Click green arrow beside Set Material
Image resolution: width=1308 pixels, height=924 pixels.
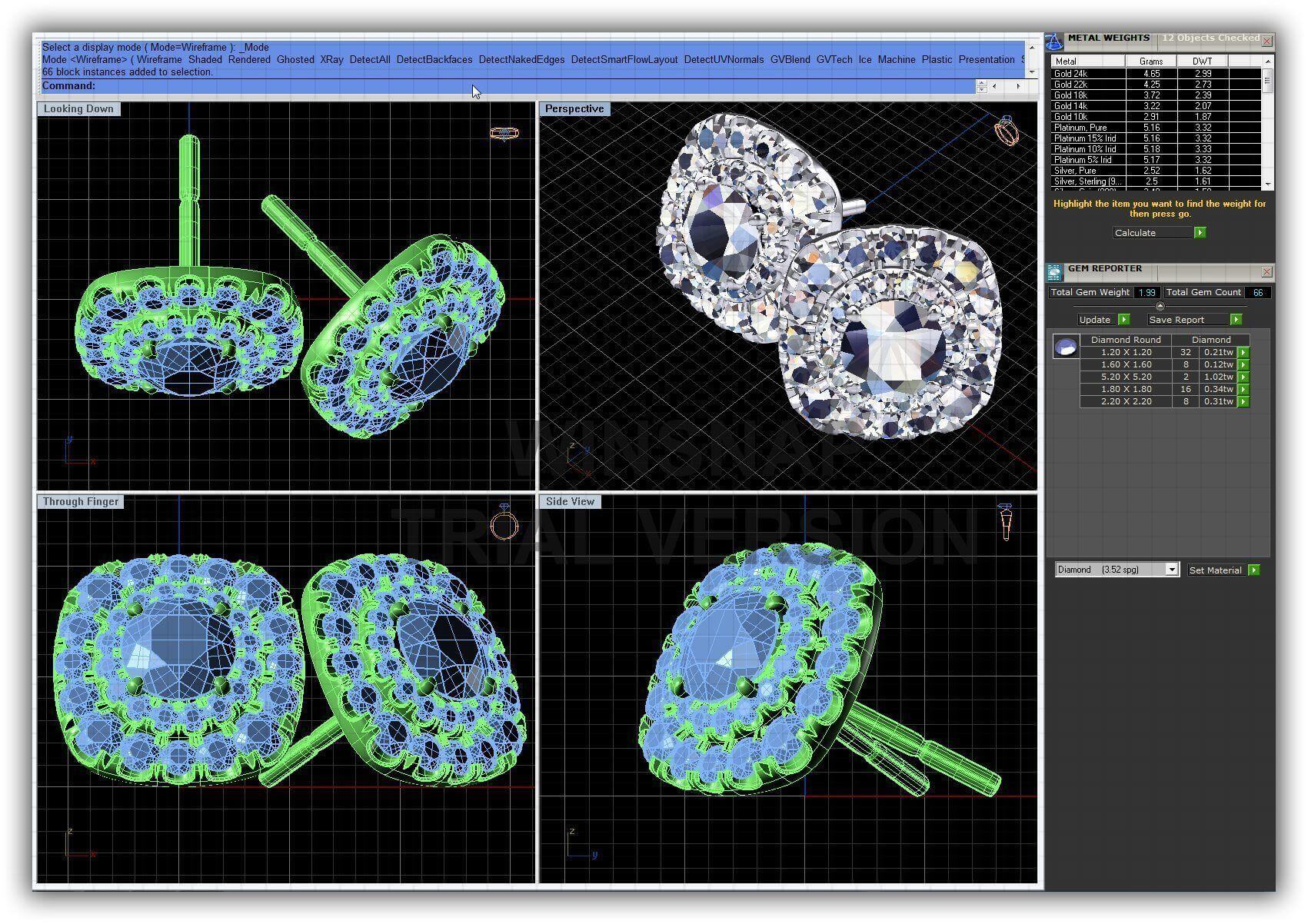pyautogui.click(x=1254, y=570)
